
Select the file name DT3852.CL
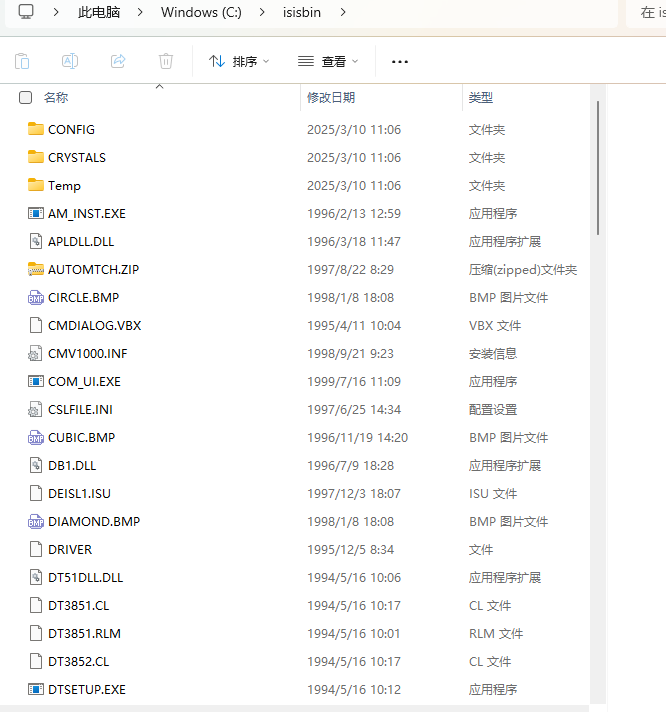coord(79,662)
